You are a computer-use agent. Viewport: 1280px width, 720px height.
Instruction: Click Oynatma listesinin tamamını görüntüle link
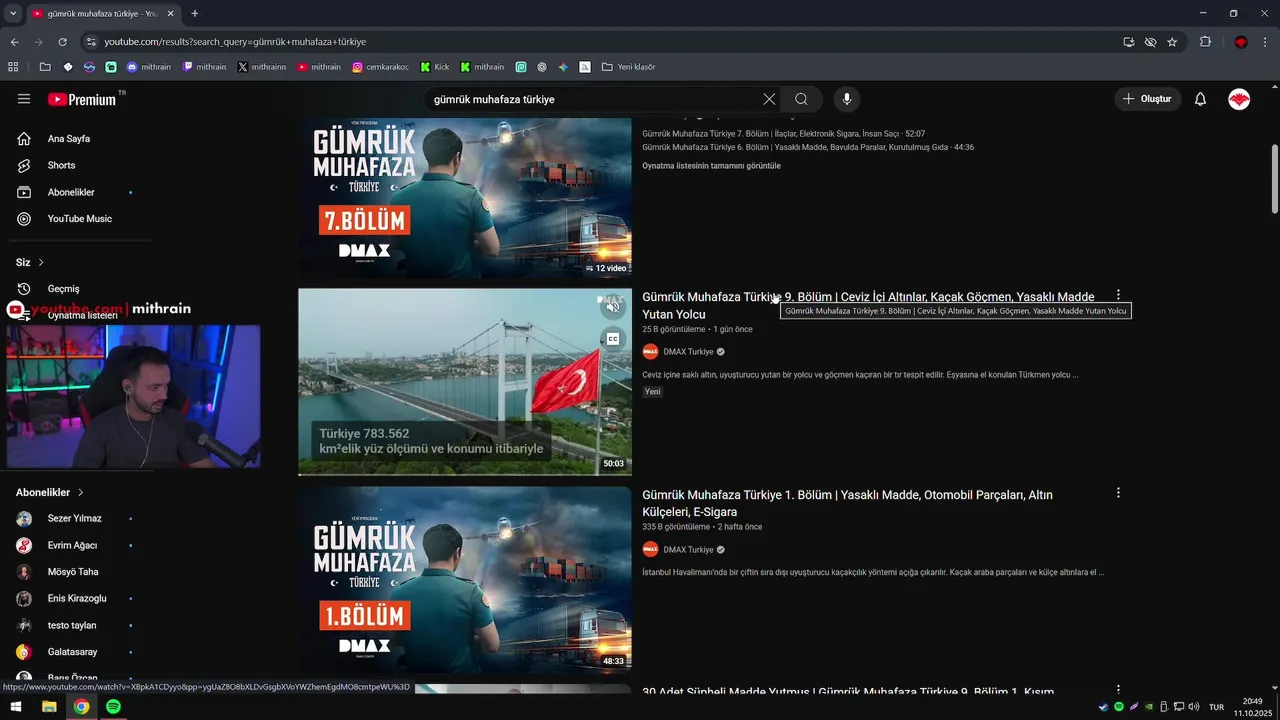(711, 166)
